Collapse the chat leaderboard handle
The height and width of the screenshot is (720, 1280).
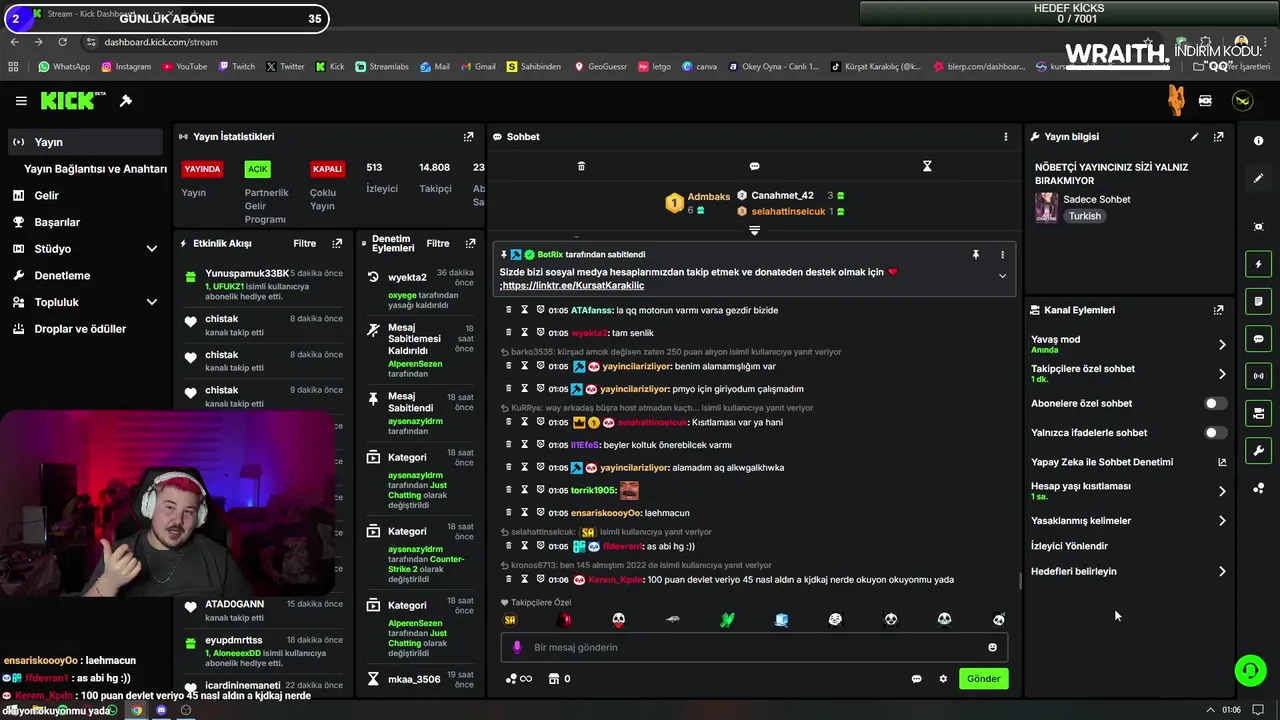[x=754, y=230]
